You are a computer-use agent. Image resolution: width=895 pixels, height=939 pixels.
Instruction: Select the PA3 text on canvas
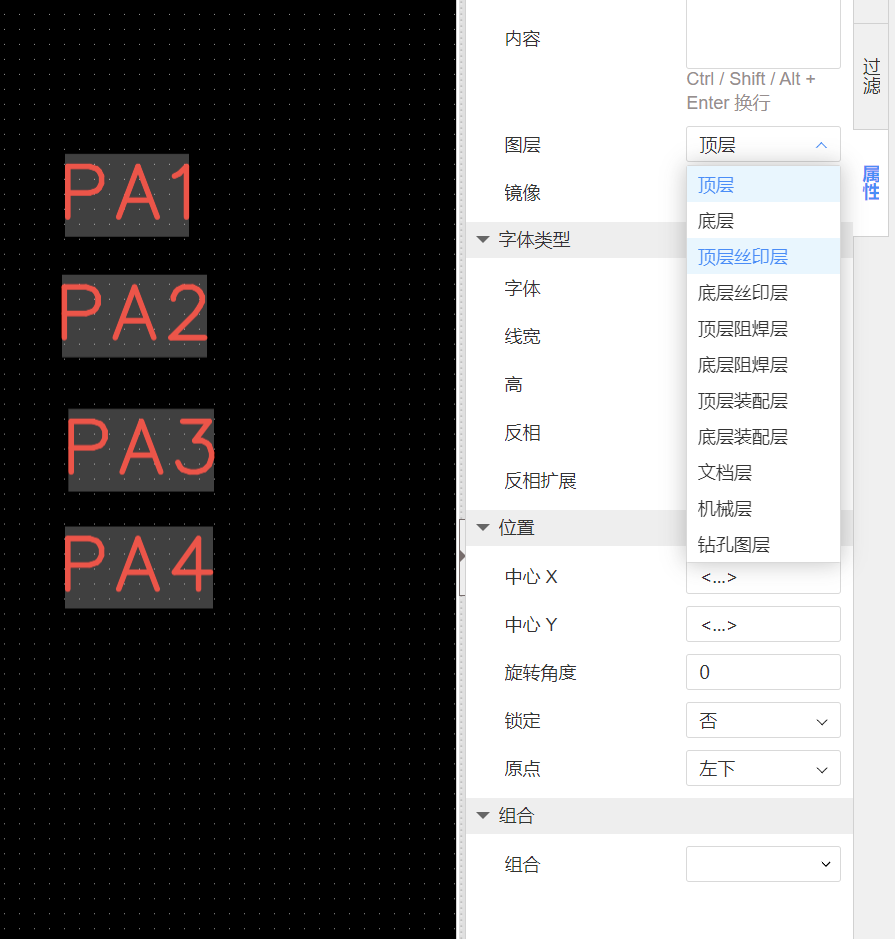point(141,450)
